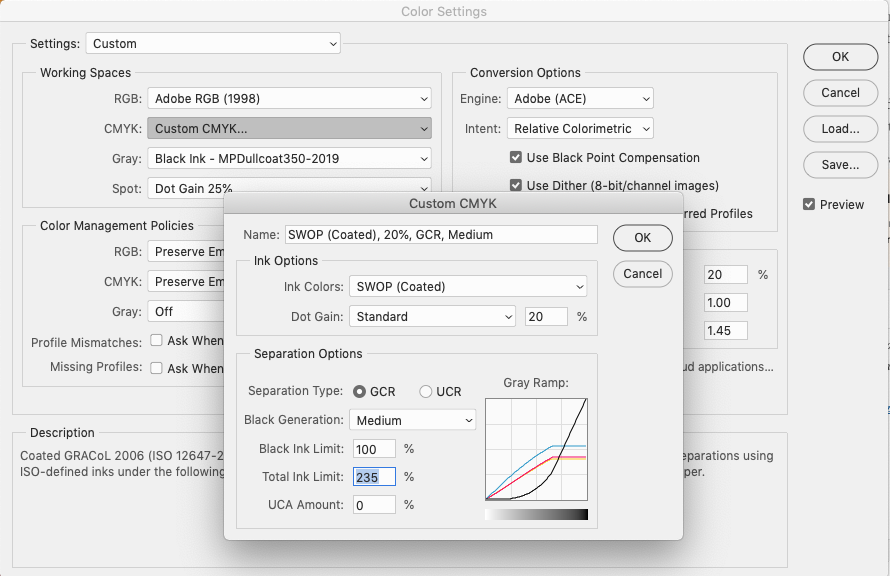Image resolution: width=890 pixels, height=576 pixels.
Task: Click the Total Ink Limit field
Action: pos(373,476)
